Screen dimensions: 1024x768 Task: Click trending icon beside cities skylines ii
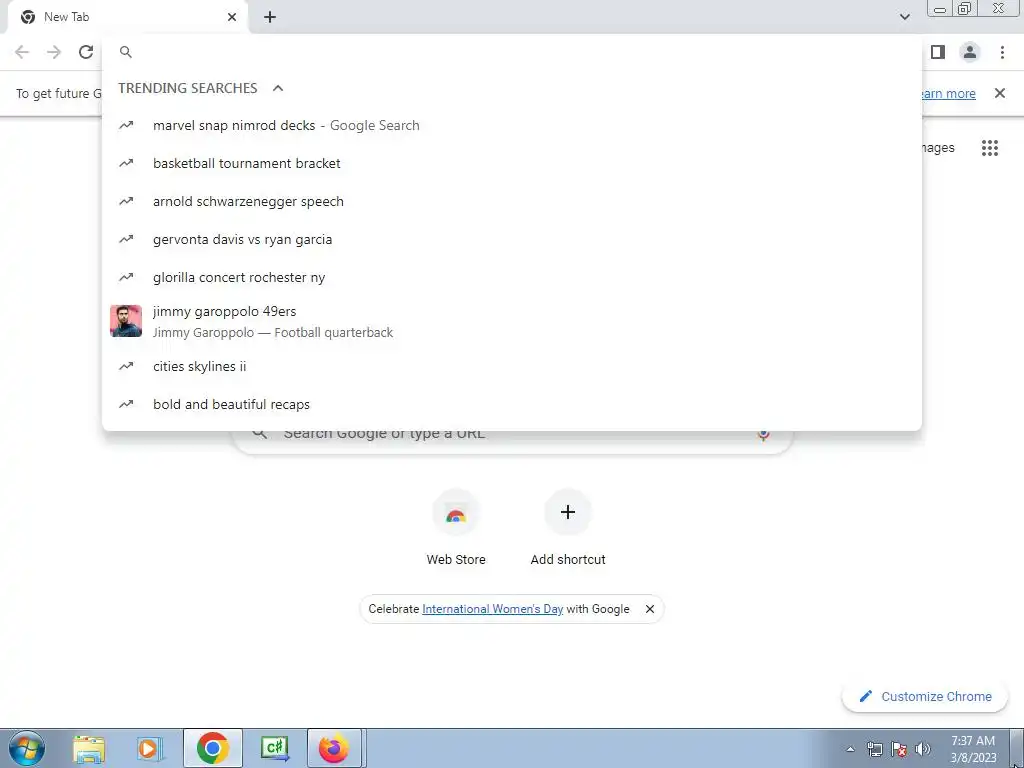coord(126,366)
